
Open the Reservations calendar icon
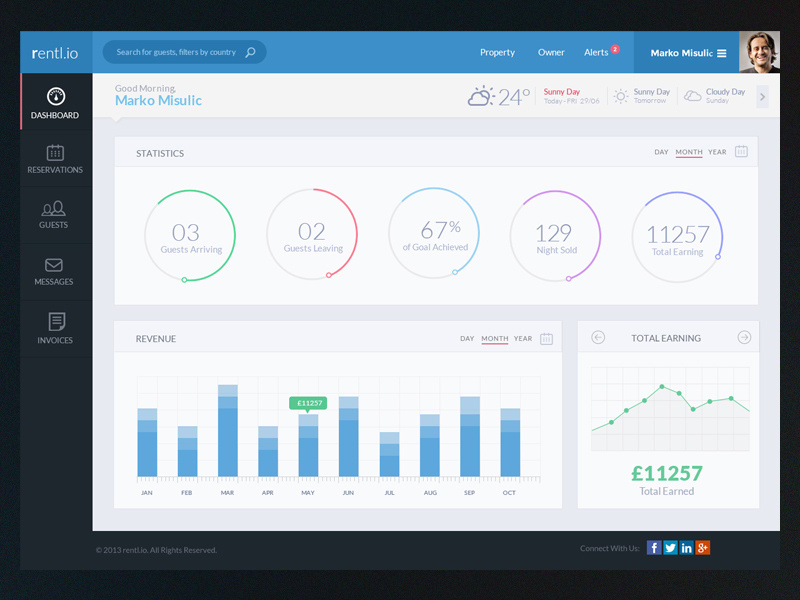(55, 153)
